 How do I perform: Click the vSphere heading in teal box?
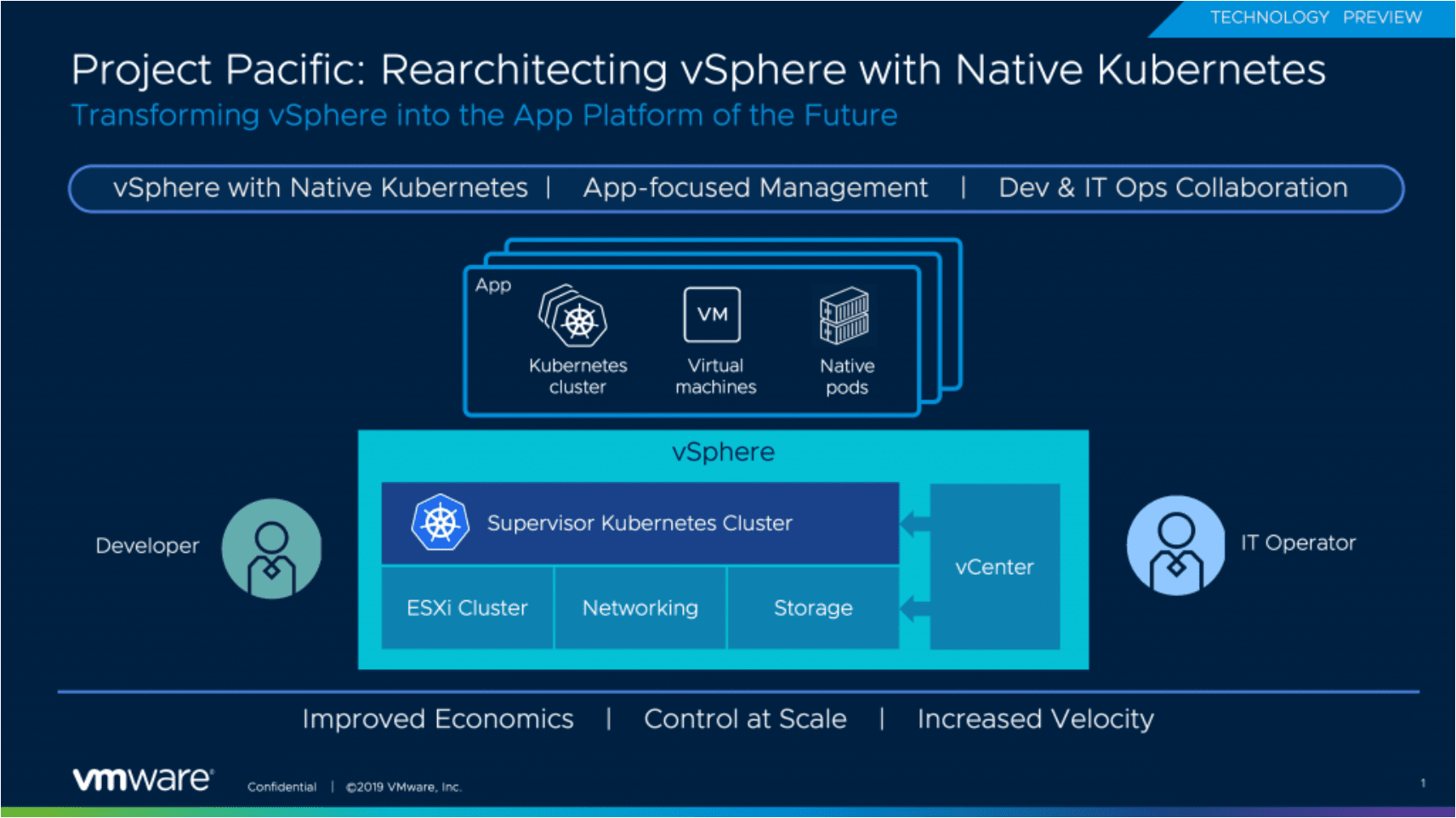(x=724, y=452)
